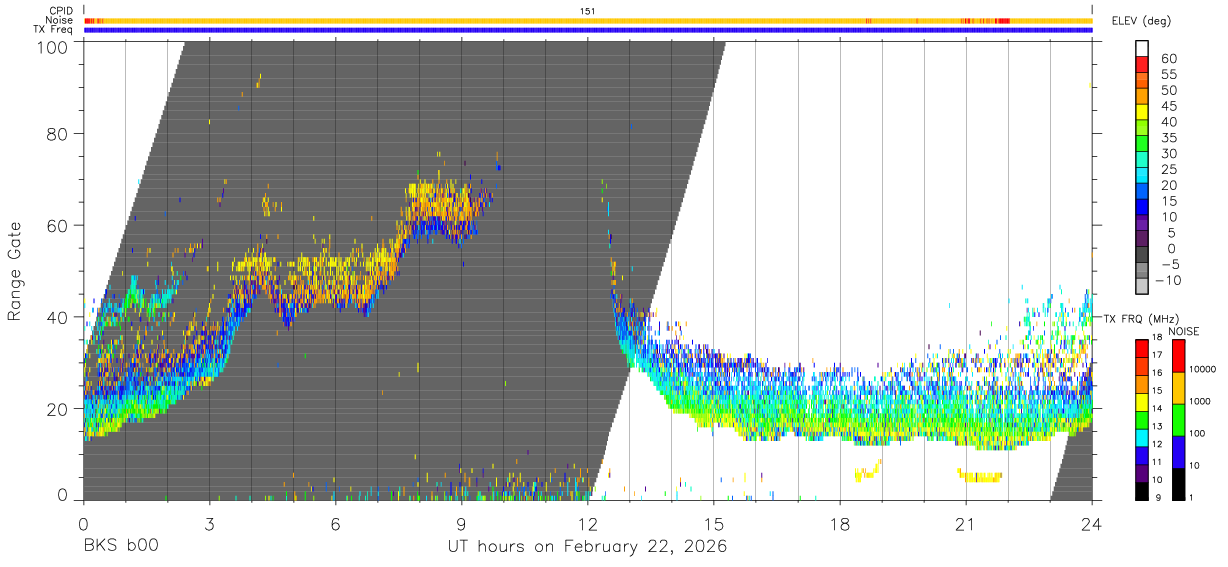Click the yellow Noise bar above plot
Screen dimensions: 1228x567
pos(588,20)
